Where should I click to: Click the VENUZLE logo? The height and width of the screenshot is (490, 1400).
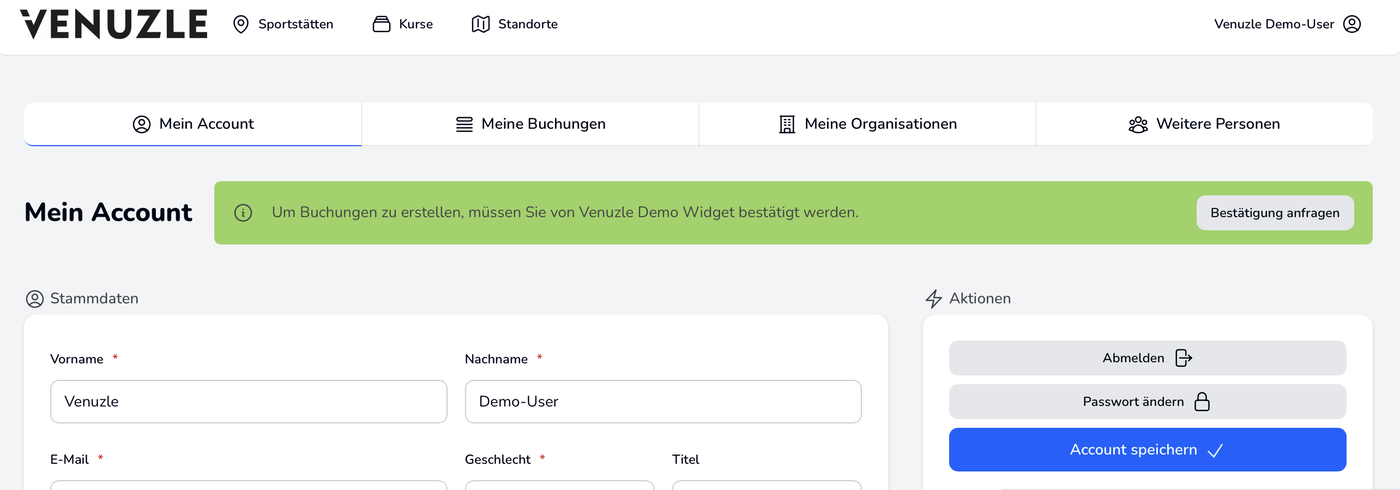[x=114, y=24]
